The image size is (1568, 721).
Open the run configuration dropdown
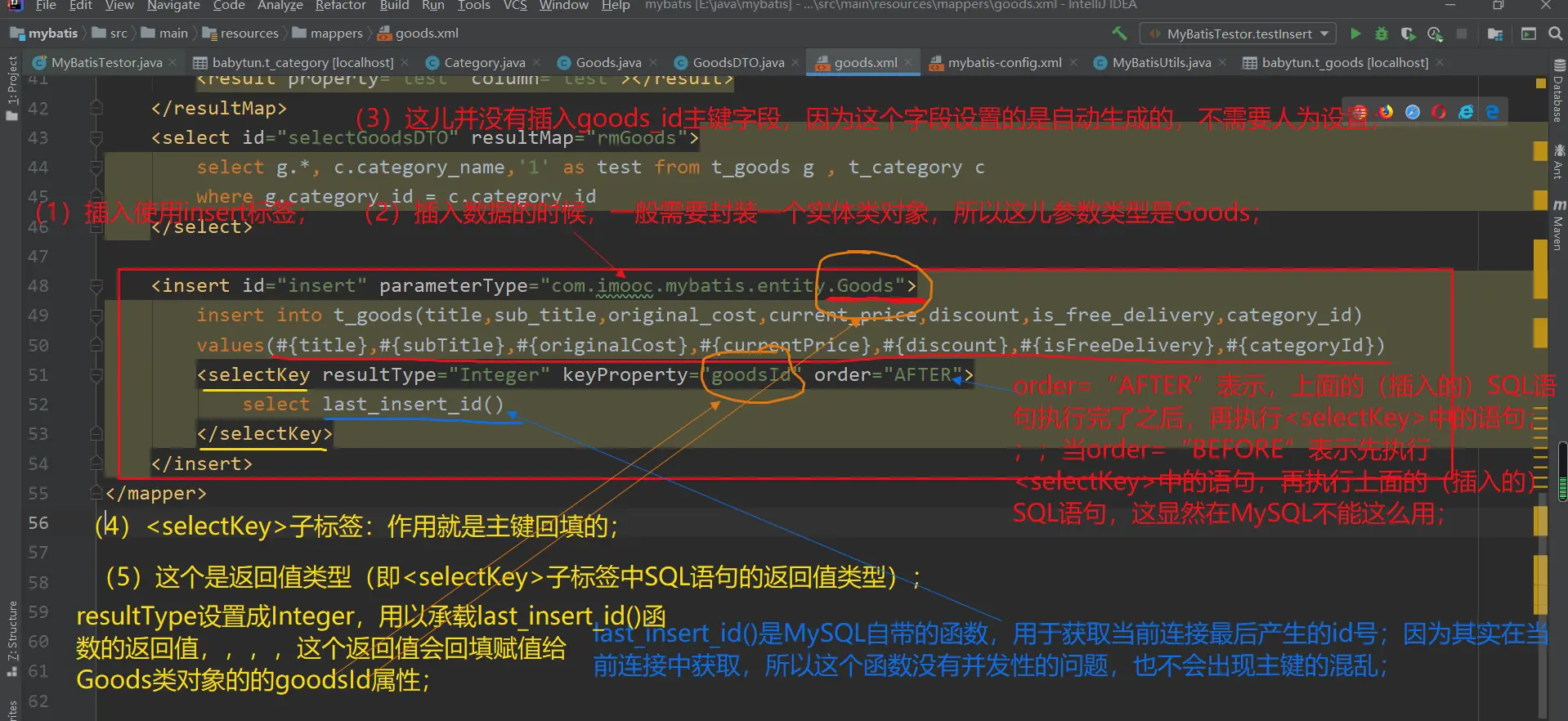coord(1239,34)
